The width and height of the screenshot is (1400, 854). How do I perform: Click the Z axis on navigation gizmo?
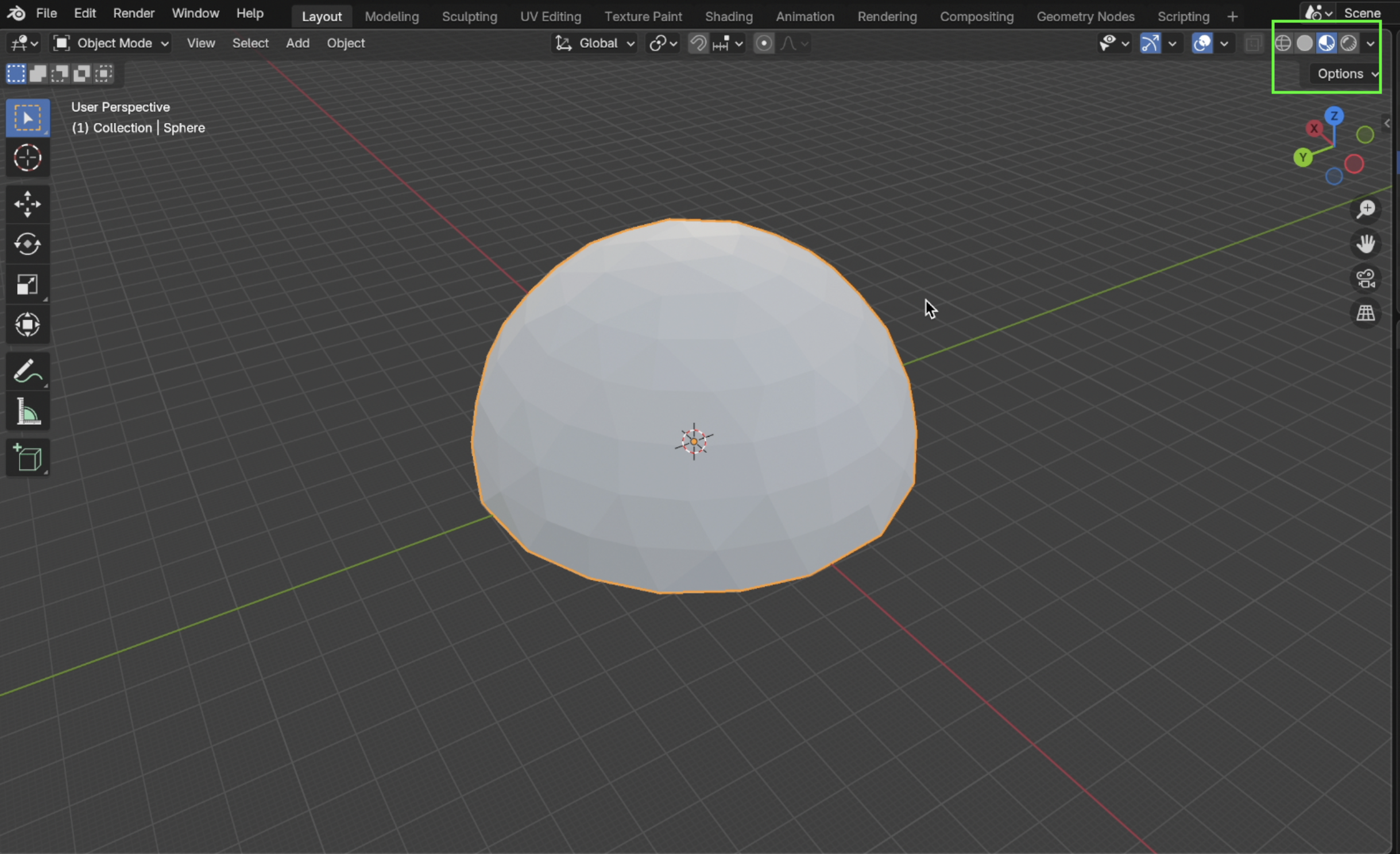[1334, 116]
